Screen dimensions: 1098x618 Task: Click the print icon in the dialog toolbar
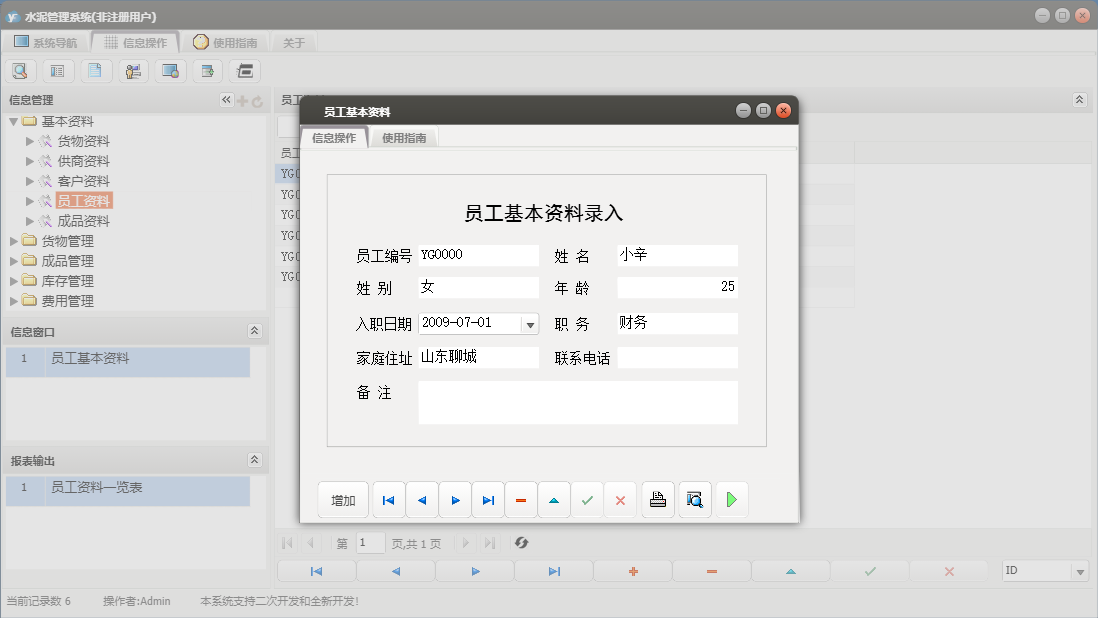pos(657,499)
